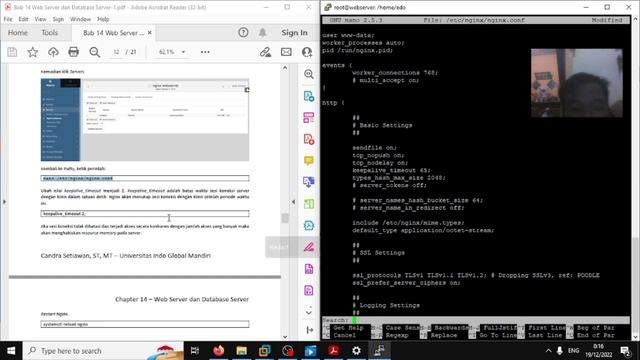Open the Protect tool in right pane
The width and height of the screenshot is (640, 360).
point(309,269)
